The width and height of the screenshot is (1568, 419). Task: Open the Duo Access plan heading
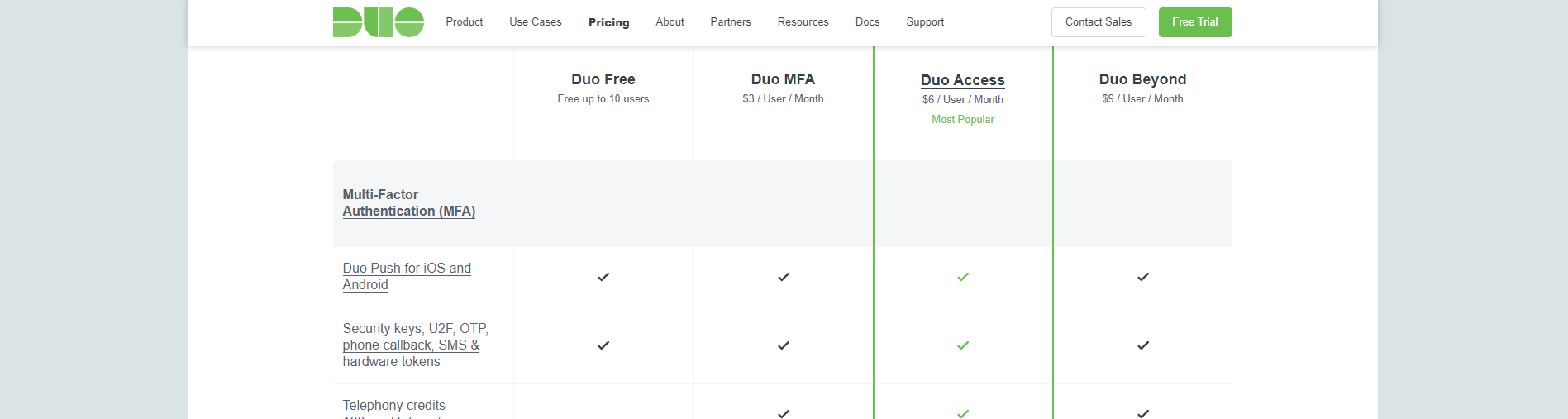tap(962, 80)
